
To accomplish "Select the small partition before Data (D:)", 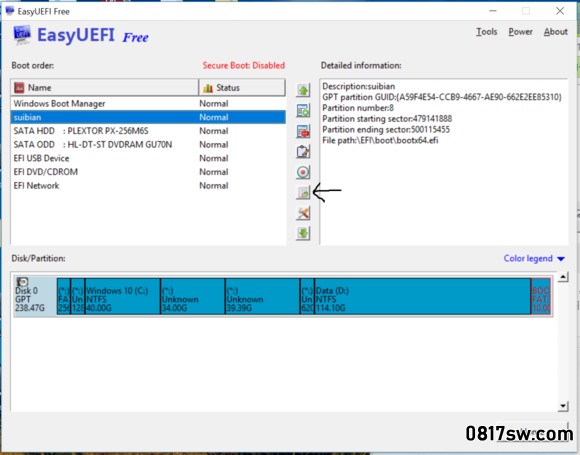I will 307,296.
